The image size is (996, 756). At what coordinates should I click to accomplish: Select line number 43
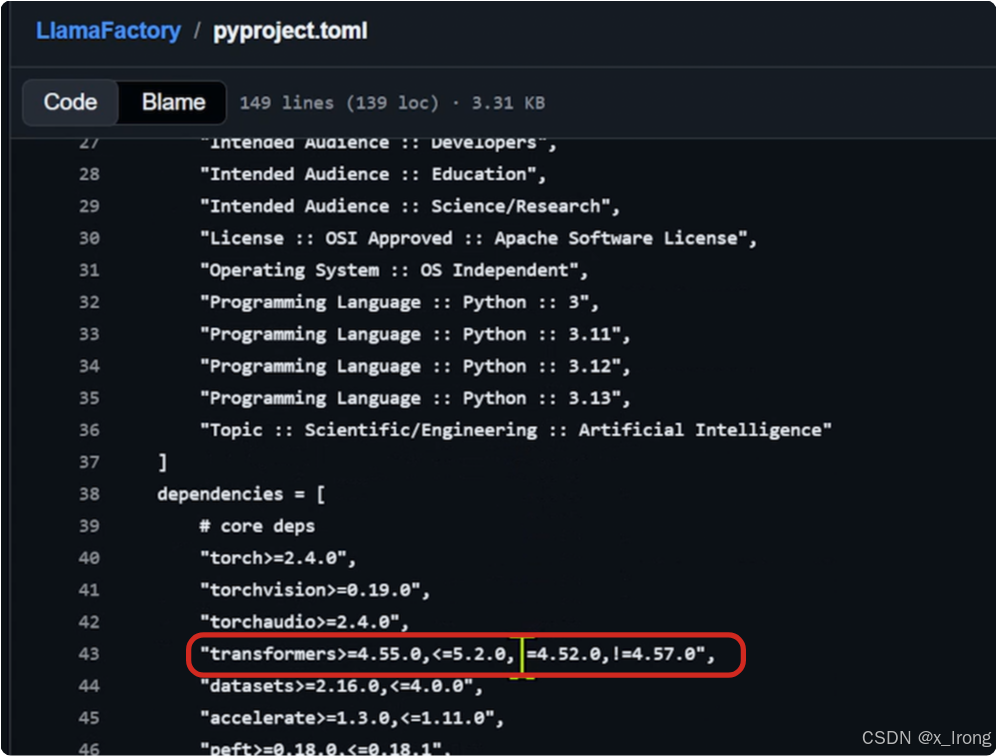90,654
